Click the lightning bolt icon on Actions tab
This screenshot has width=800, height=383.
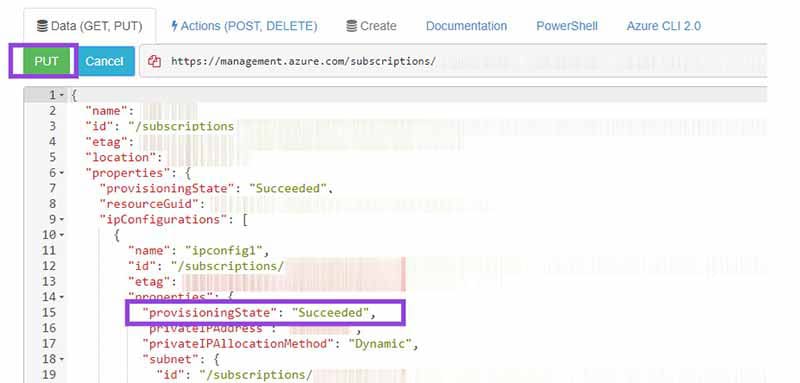[174, 25]
